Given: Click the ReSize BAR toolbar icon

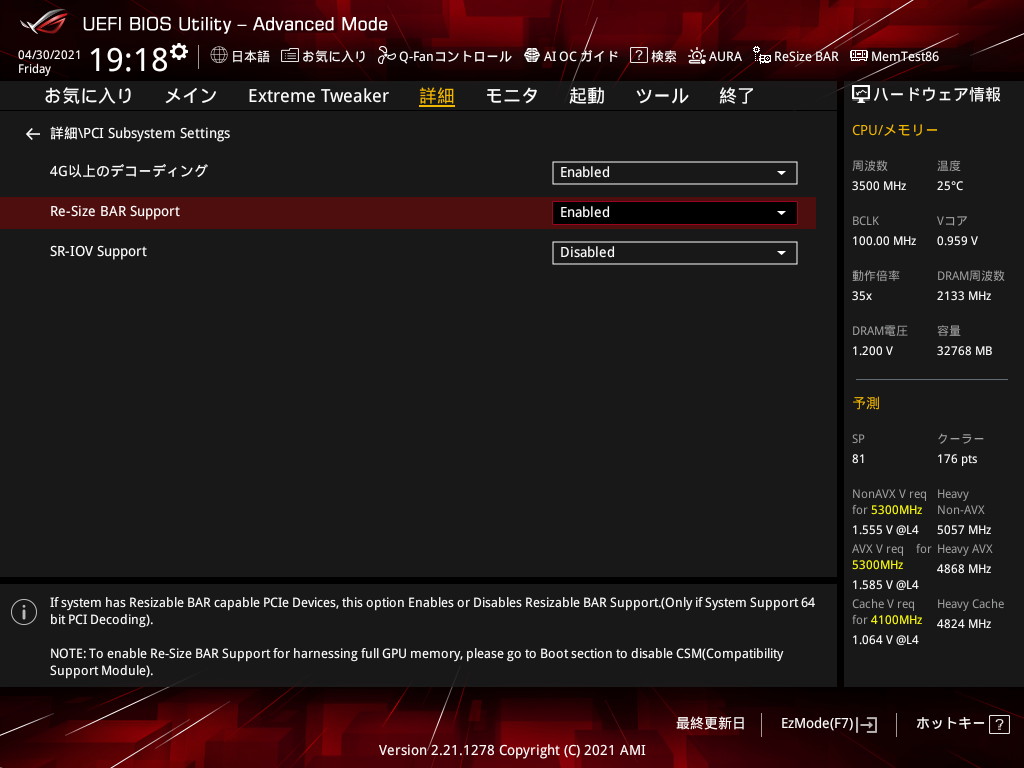Looking at the screenshot, I should click(x=761, y=56).
